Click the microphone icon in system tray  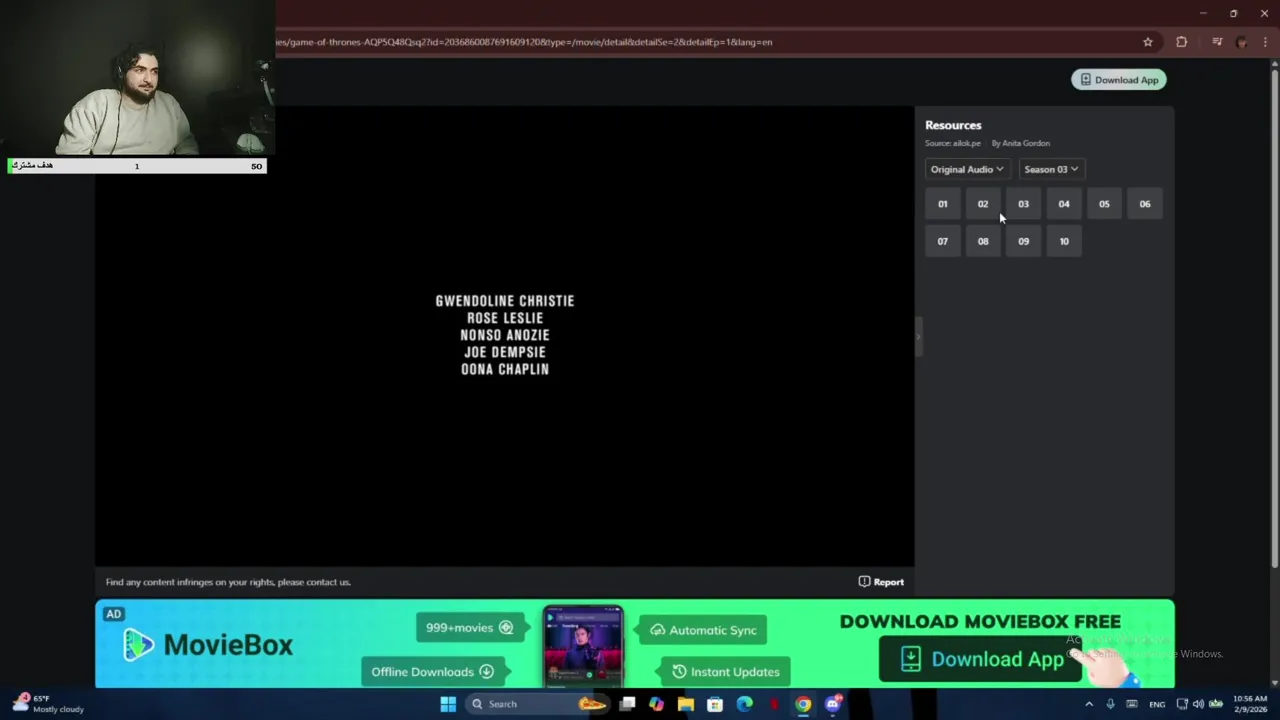pos(1110,704)
